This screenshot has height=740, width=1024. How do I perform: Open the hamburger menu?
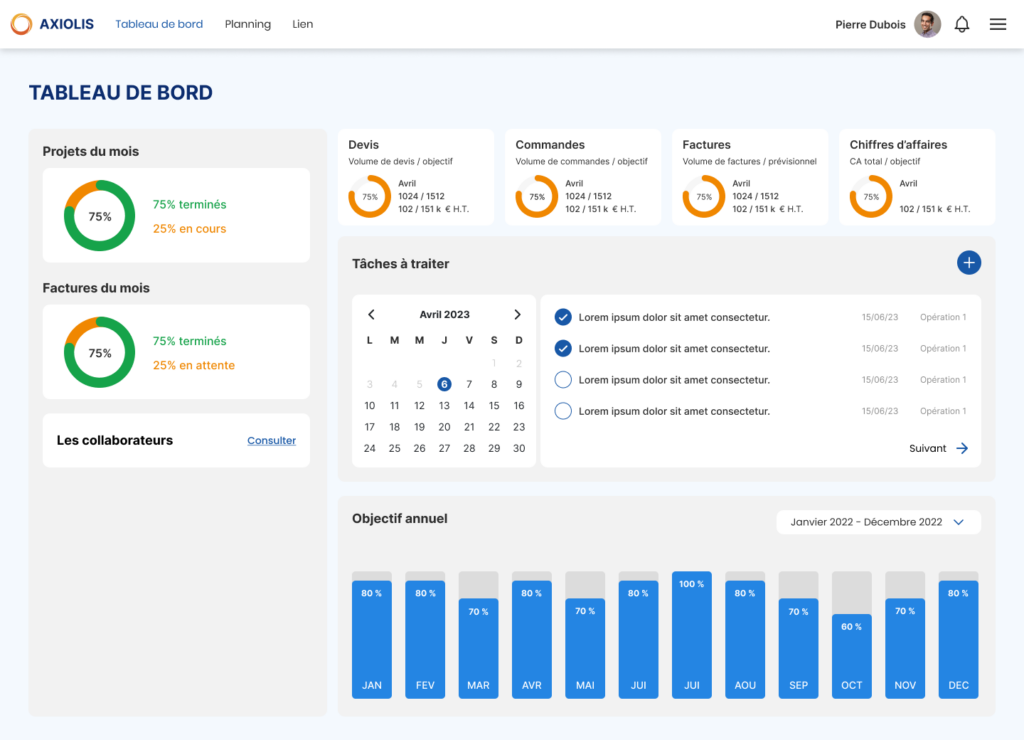point(997,25)
